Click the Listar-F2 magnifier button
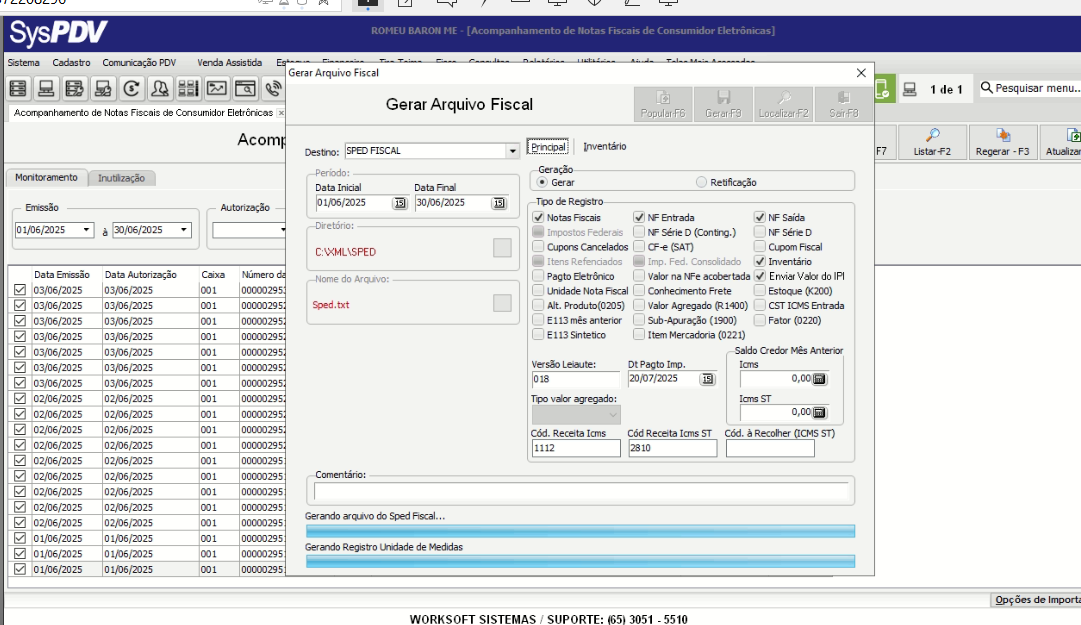 (932, 142)
